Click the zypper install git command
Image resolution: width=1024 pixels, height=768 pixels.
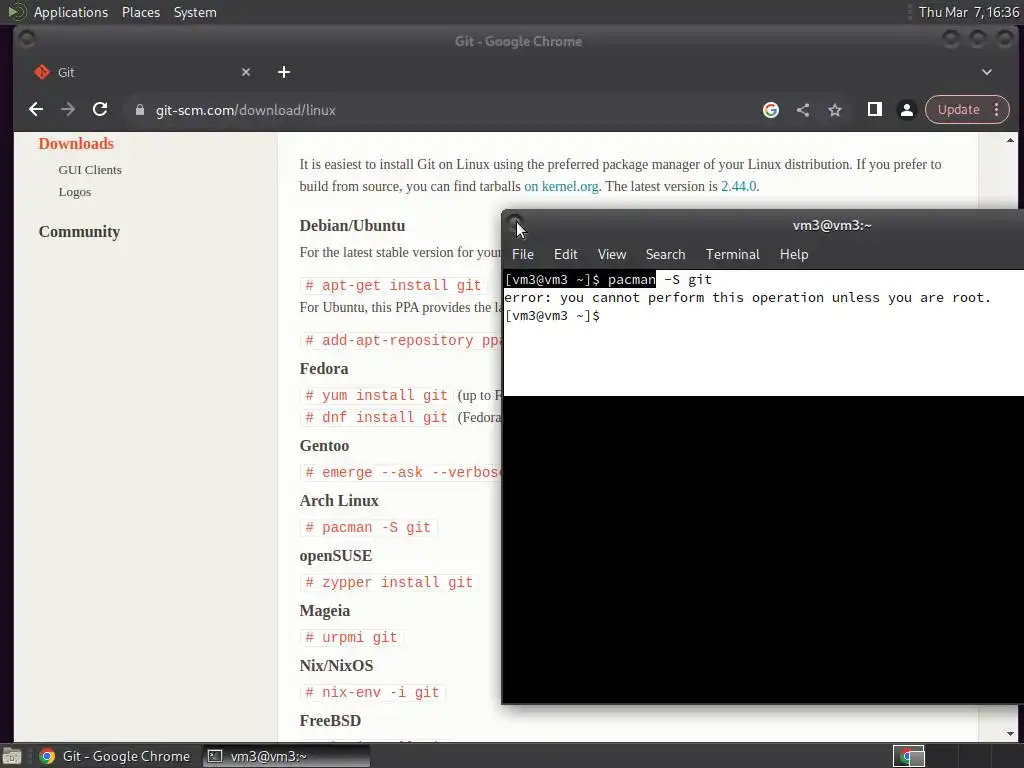point(389,582)
